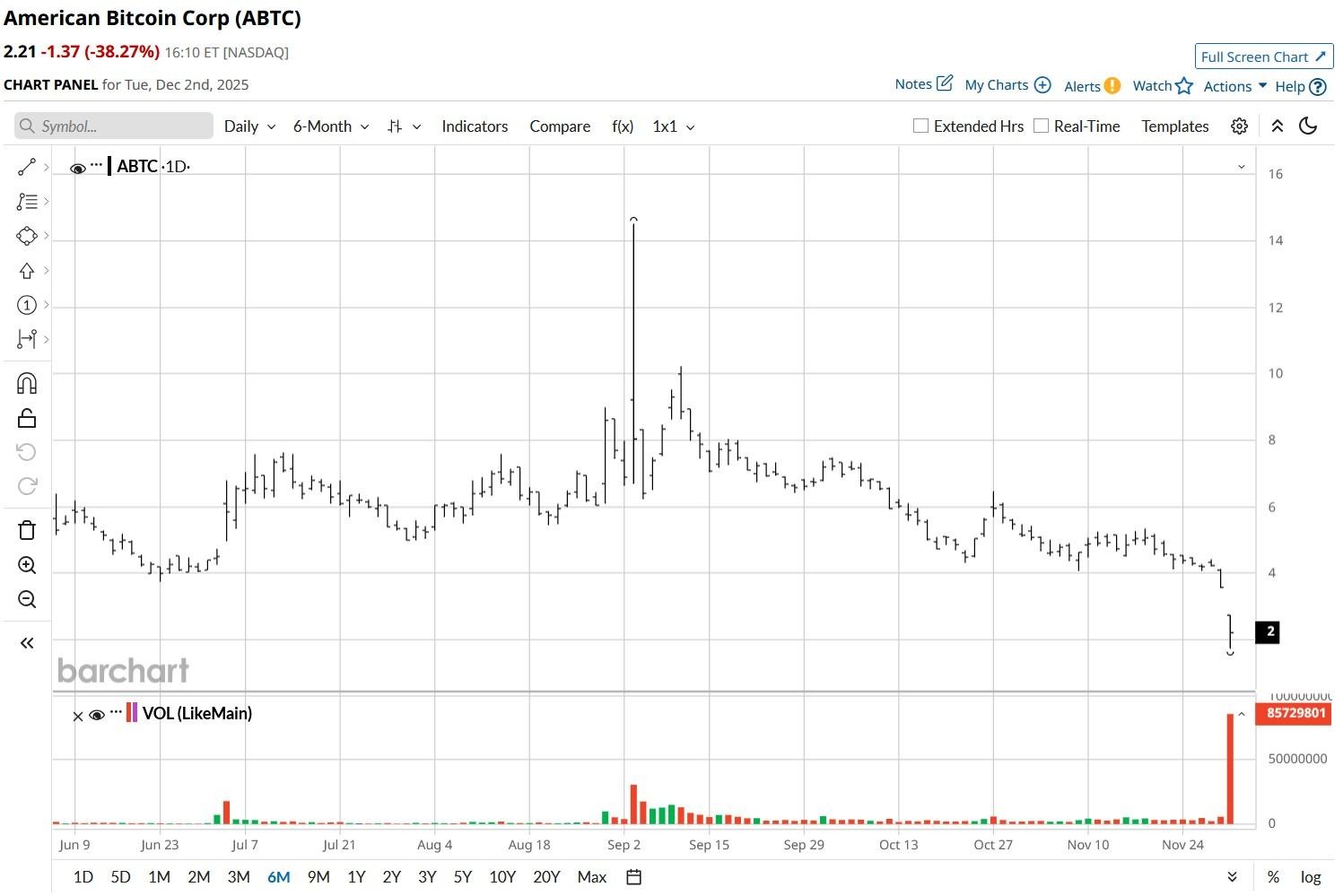Click the VOL indicator color swatch
Image resolution: width=1343 pixels, height=896 pixels.
[x=132, y=713]
